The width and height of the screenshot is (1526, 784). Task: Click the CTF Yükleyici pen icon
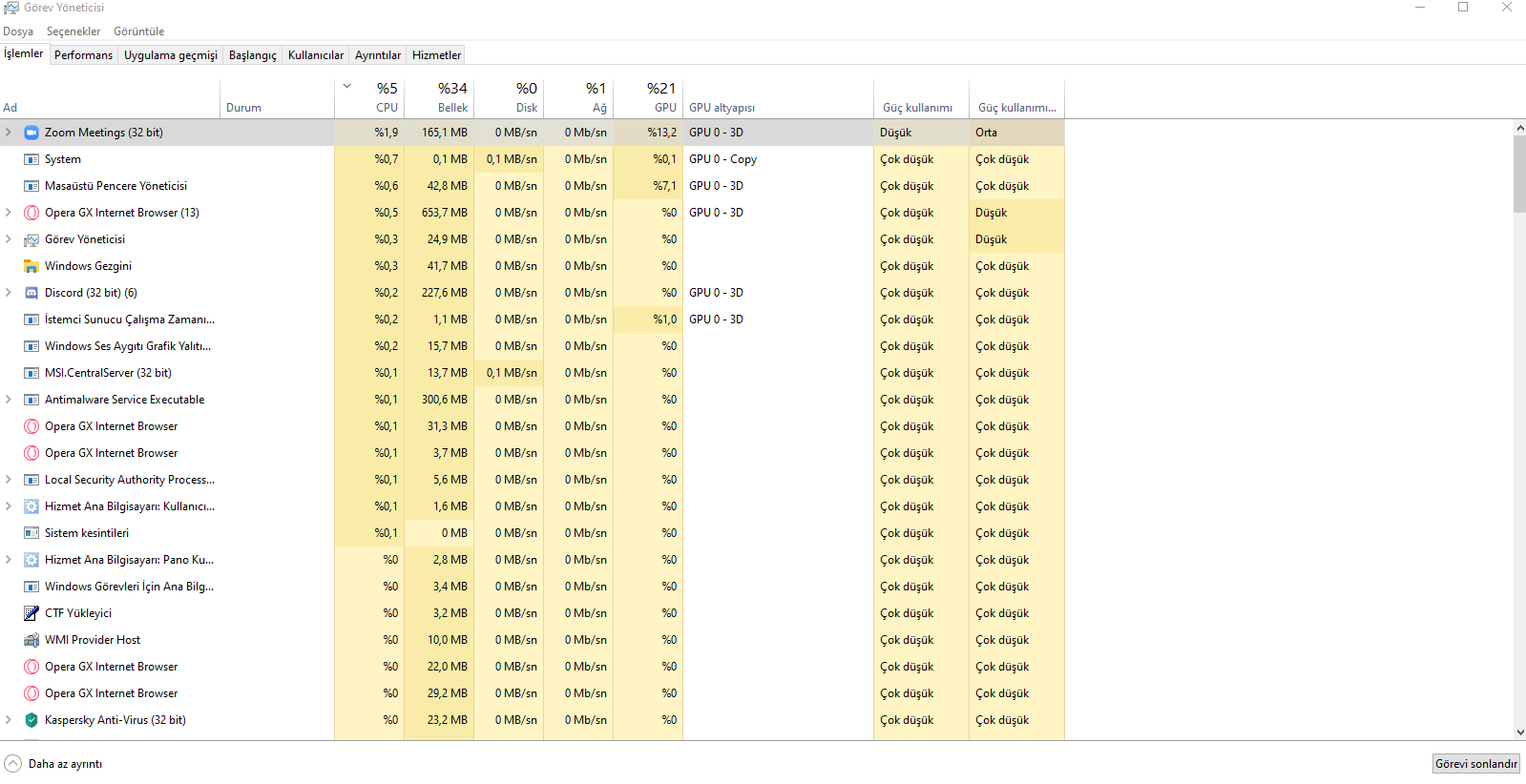pyautogui.click(x=31, y=613)
